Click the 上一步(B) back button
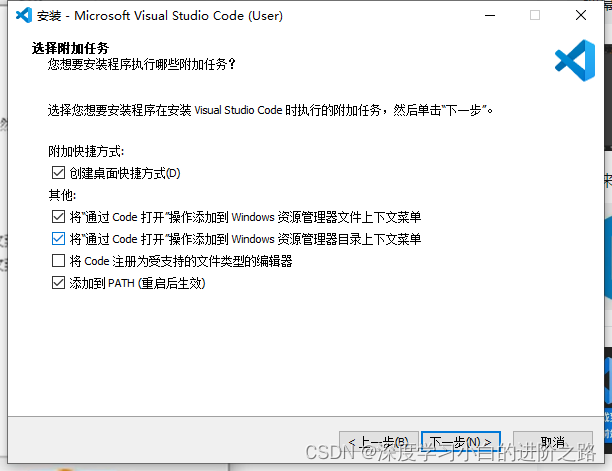Viewport: 612px width, 471px height. pos(379,442)
